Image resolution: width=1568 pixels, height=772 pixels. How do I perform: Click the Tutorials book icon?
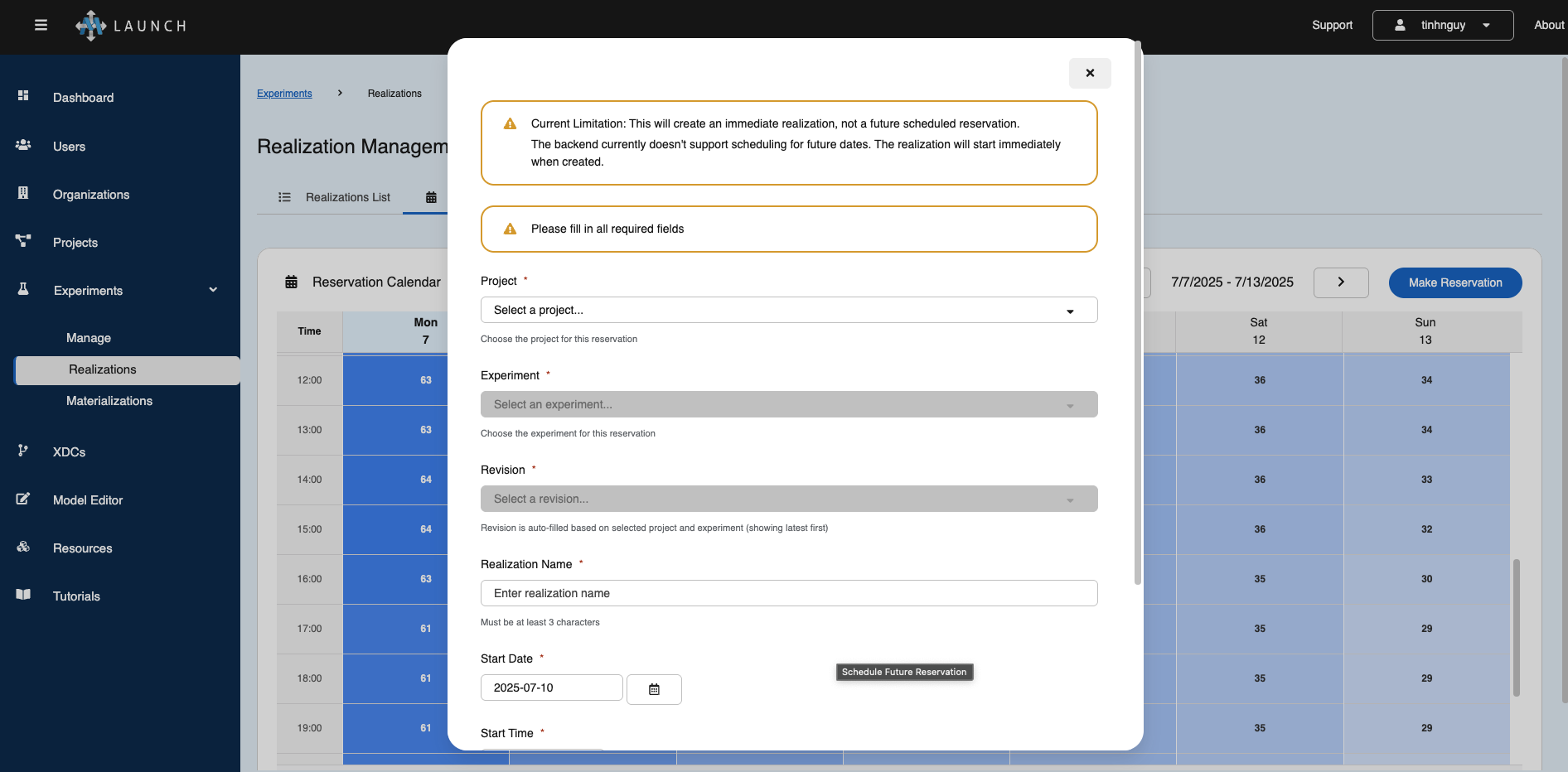(23, 595)
